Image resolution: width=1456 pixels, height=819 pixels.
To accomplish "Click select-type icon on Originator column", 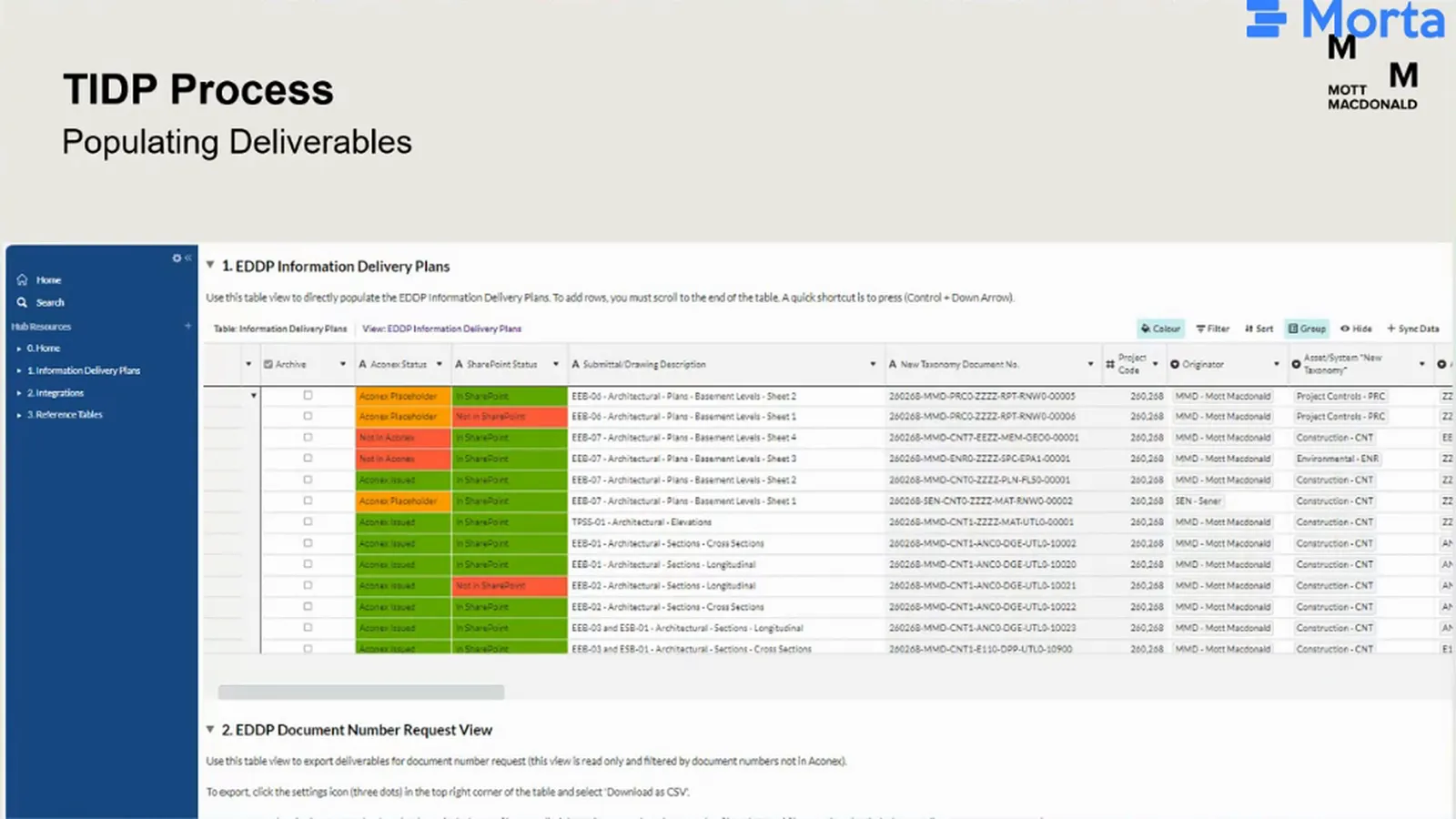I will click(1175, 364).
